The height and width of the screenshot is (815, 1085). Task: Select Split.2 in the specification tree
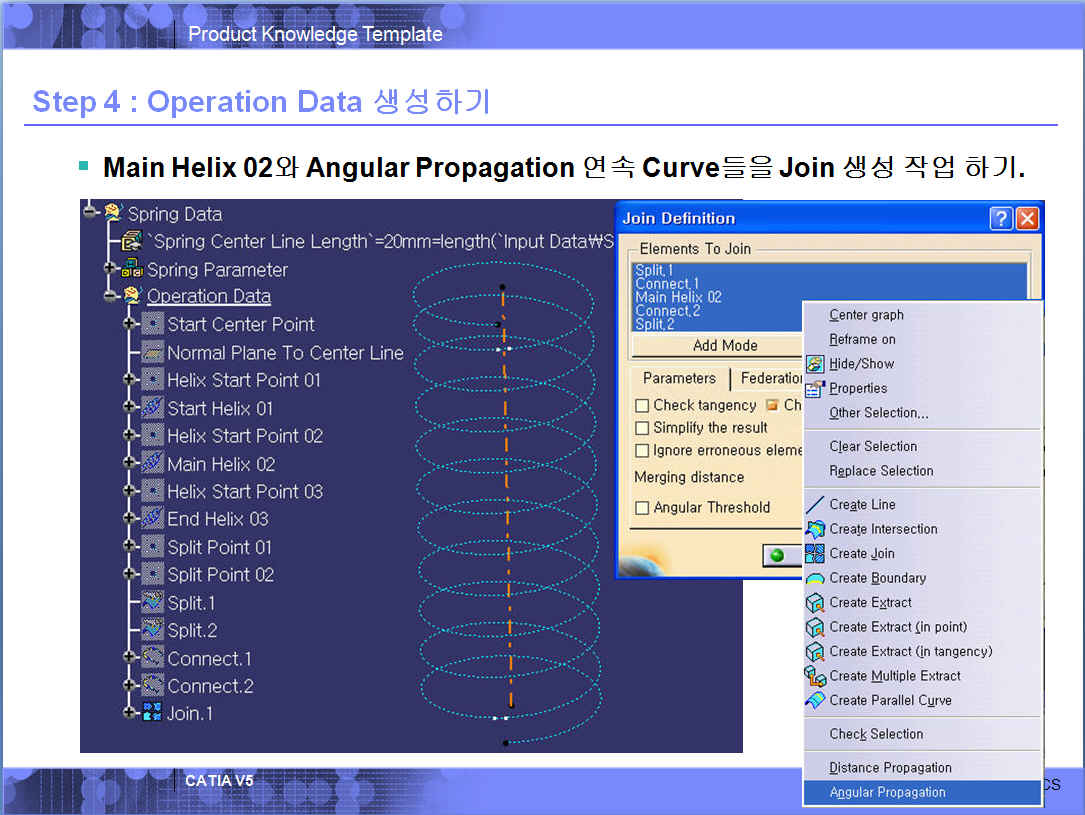pyautogui.click(x=191, y=631)
